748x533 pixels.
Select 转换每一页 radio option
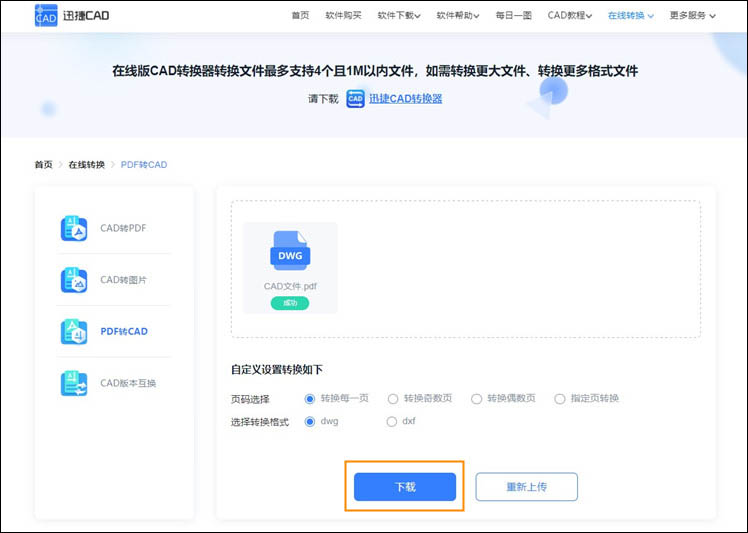[310, 398]
